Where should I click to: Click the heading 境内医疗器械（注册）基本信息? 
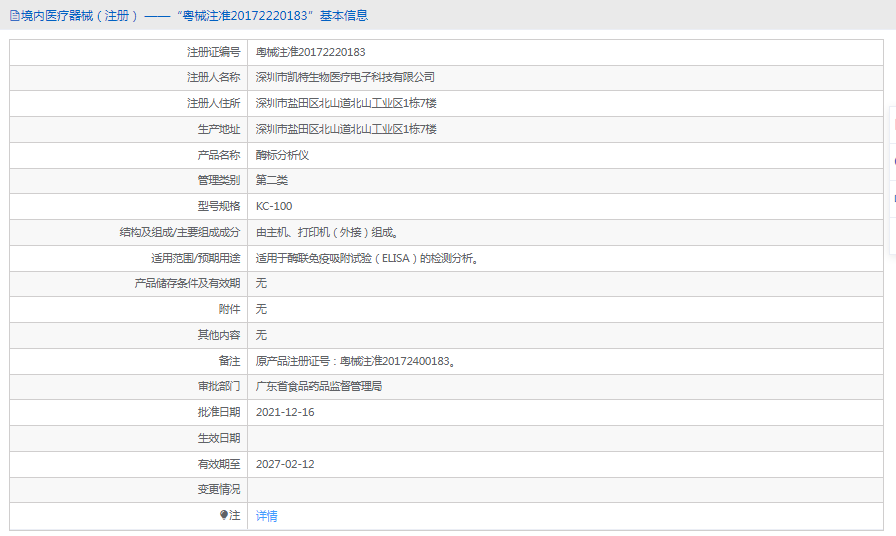tap(194, 16)
